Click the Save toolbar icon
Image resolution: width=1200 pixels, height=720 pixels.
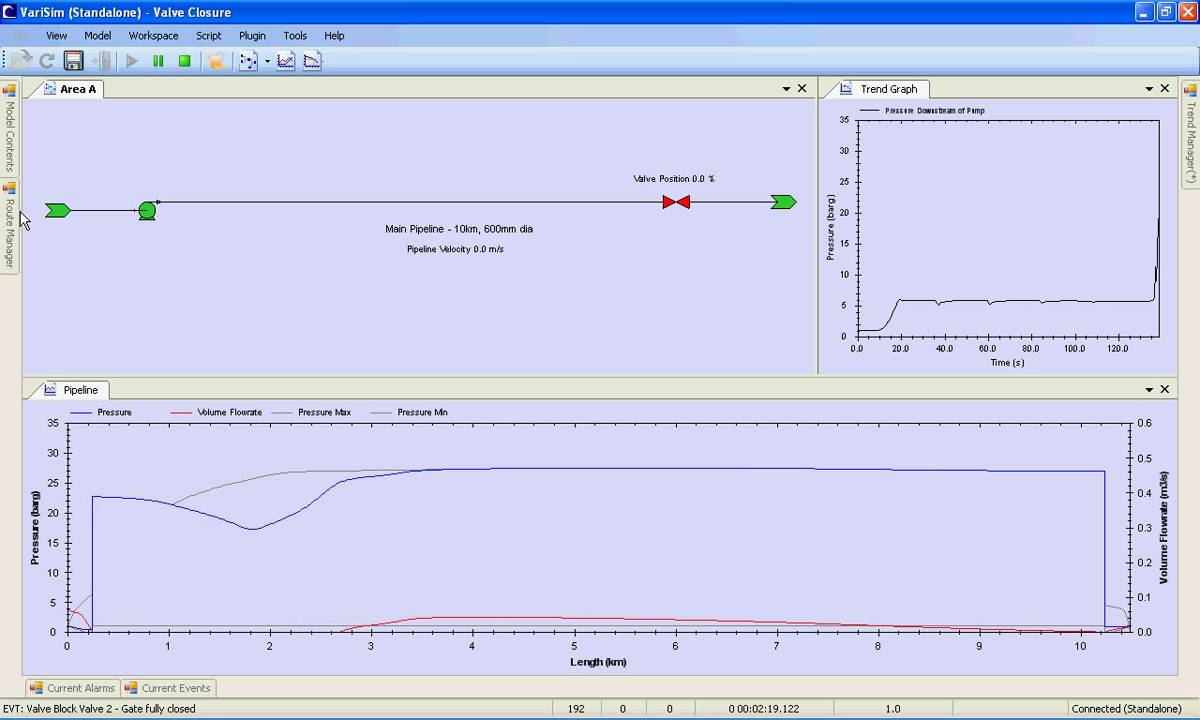[x=73, y=61]
